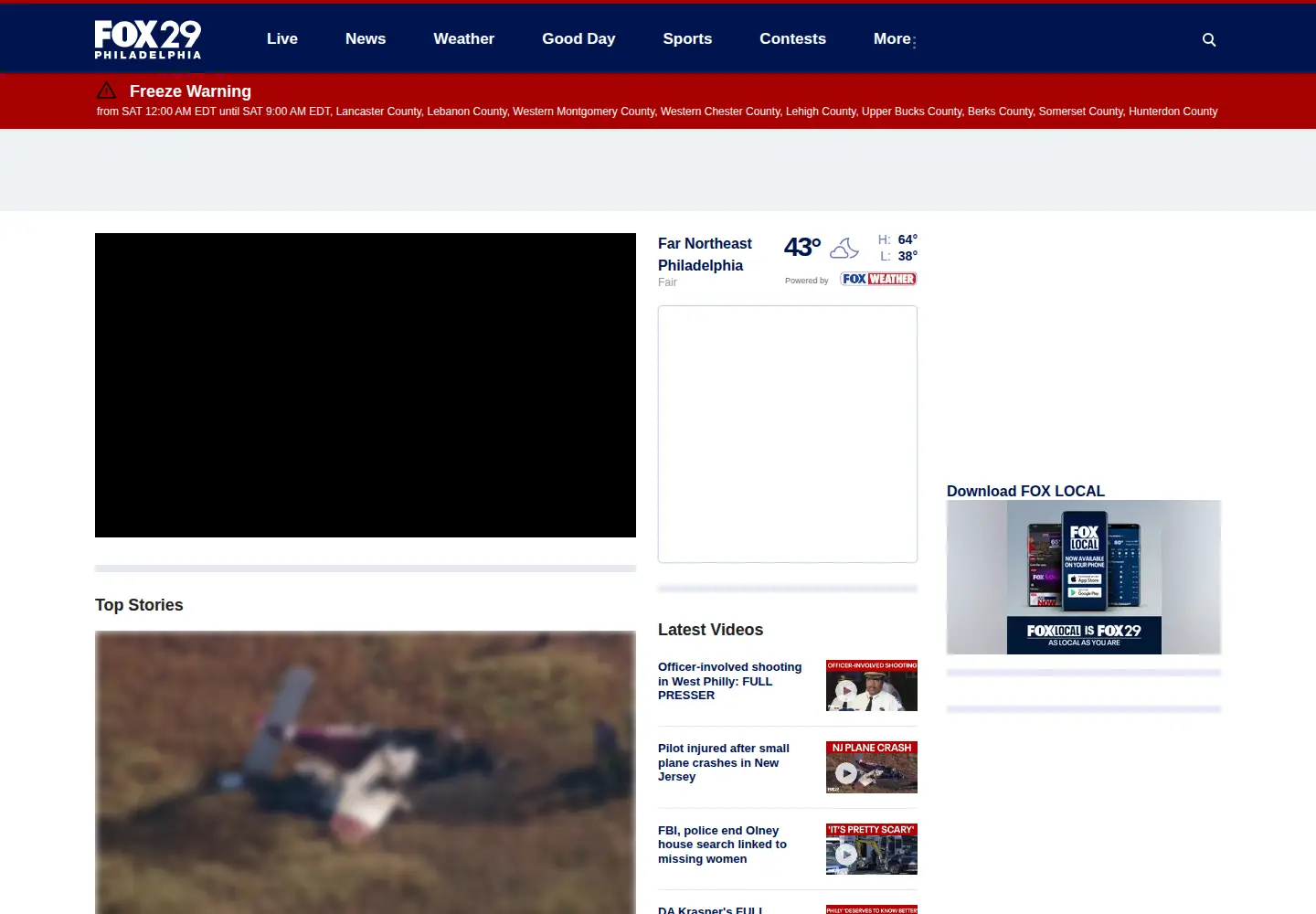1316x914 pixels.
Task: Click the low temperature 38° value
Action: pyautogui.click(x=907, y=256)
